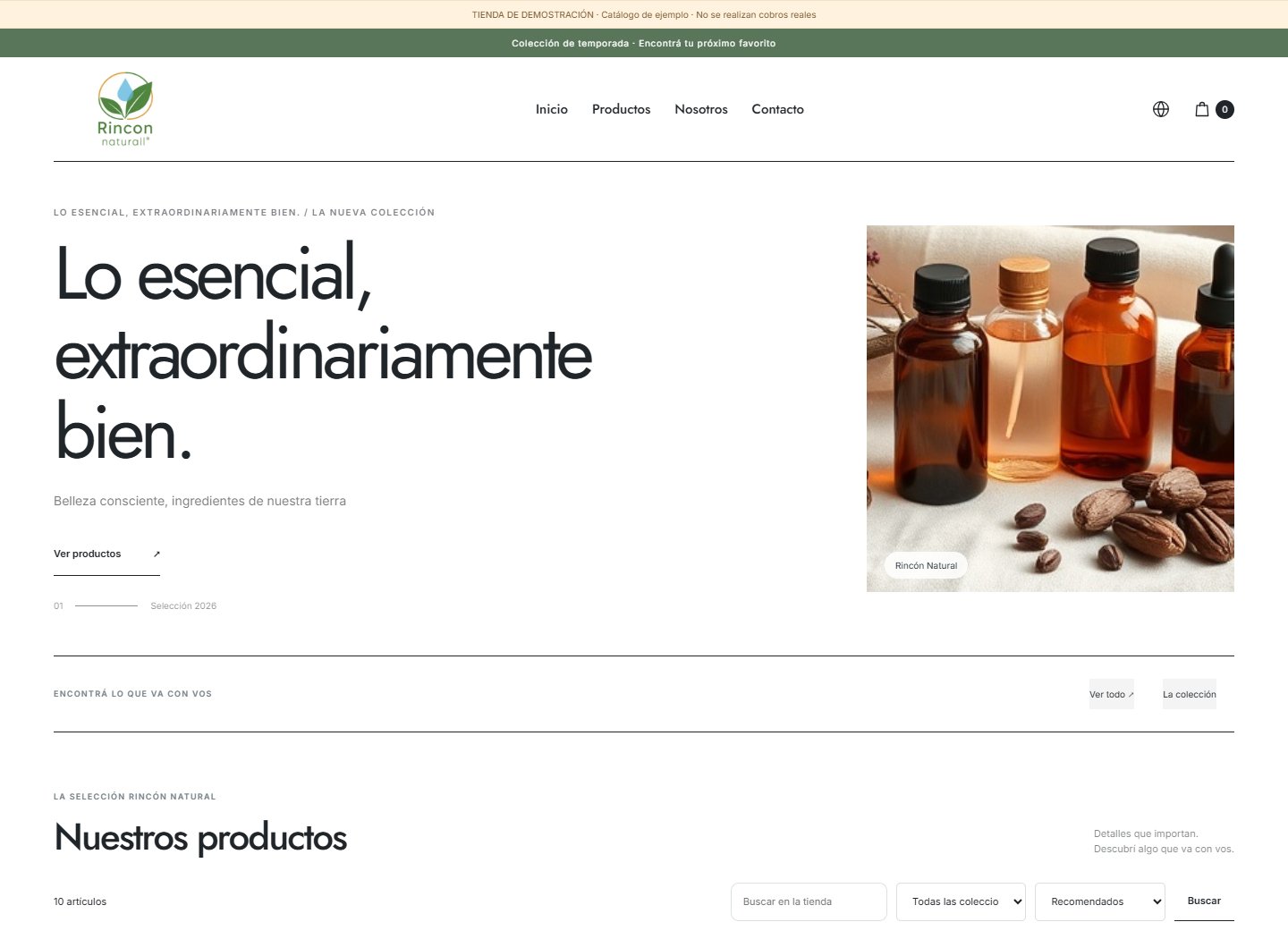
Task: Click the Detalles que importan text
Action: click(1146, 833)
